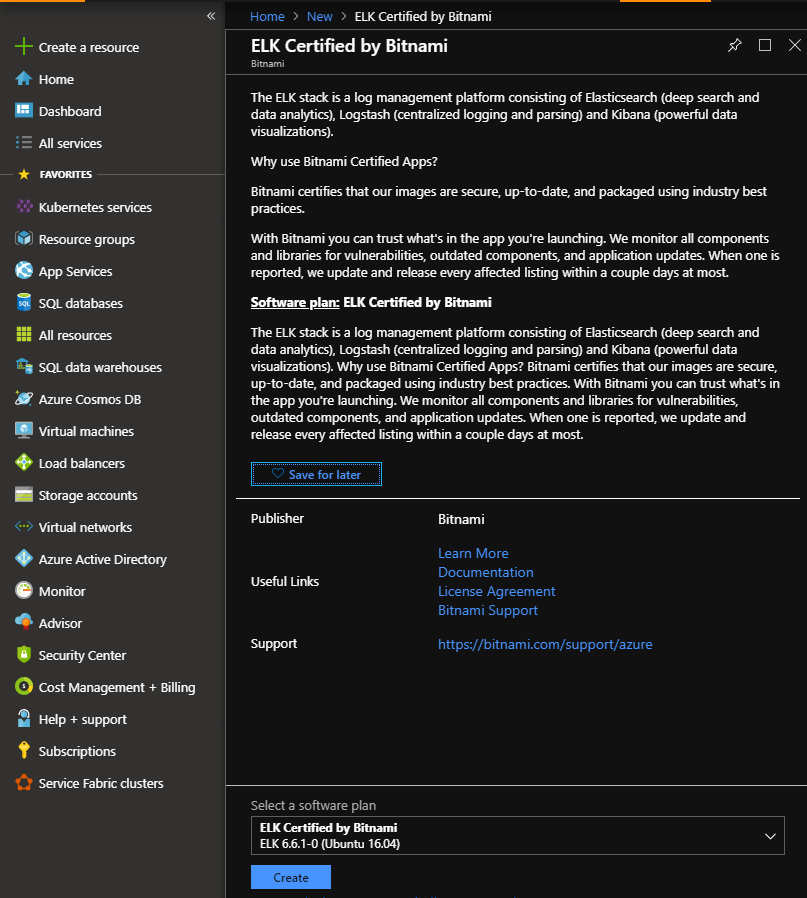Viewport: 807px width, 898px height.
Task: Maximize the ELK Certified blade
Action: [765, 45]
